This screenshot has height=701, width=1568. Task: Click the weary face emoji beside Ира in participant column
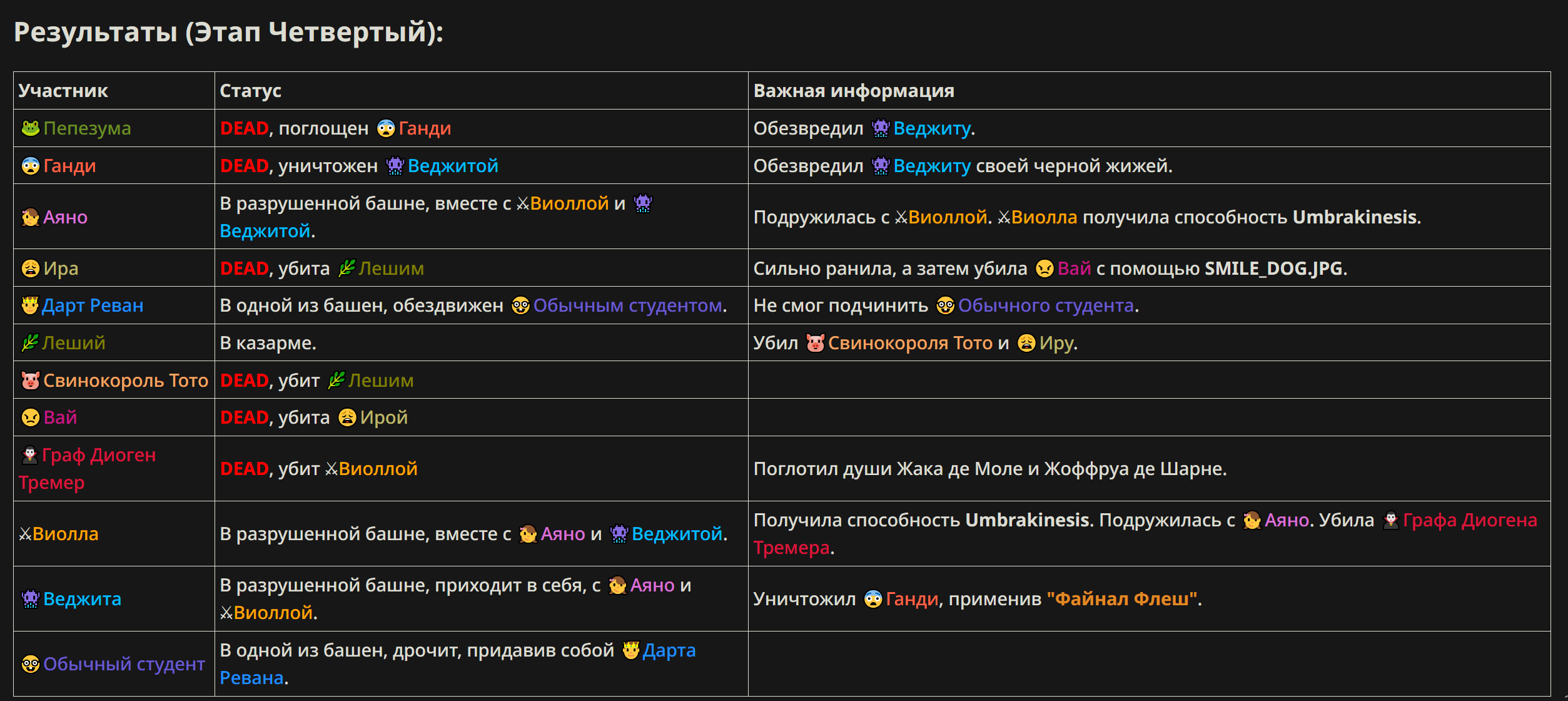tap(31, 269)
